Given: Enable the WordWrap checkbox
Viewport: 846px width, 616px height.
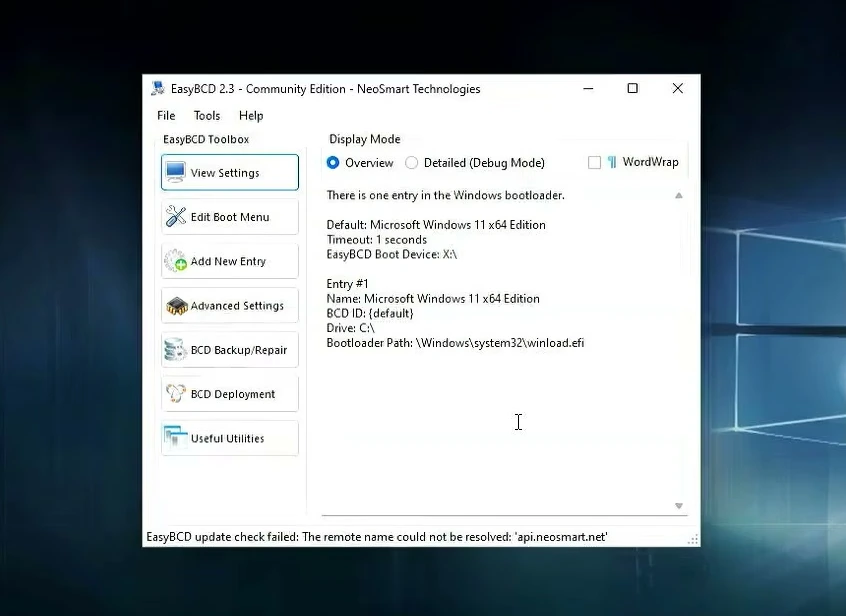Looking at the screenshot, I should click(x=594, y=162).
